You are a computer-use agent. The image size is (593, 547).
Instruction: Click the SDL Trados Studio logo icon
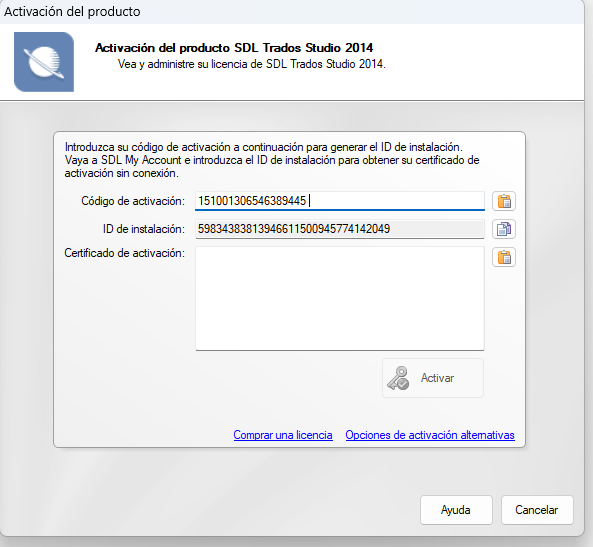click(x=44, y=62)
